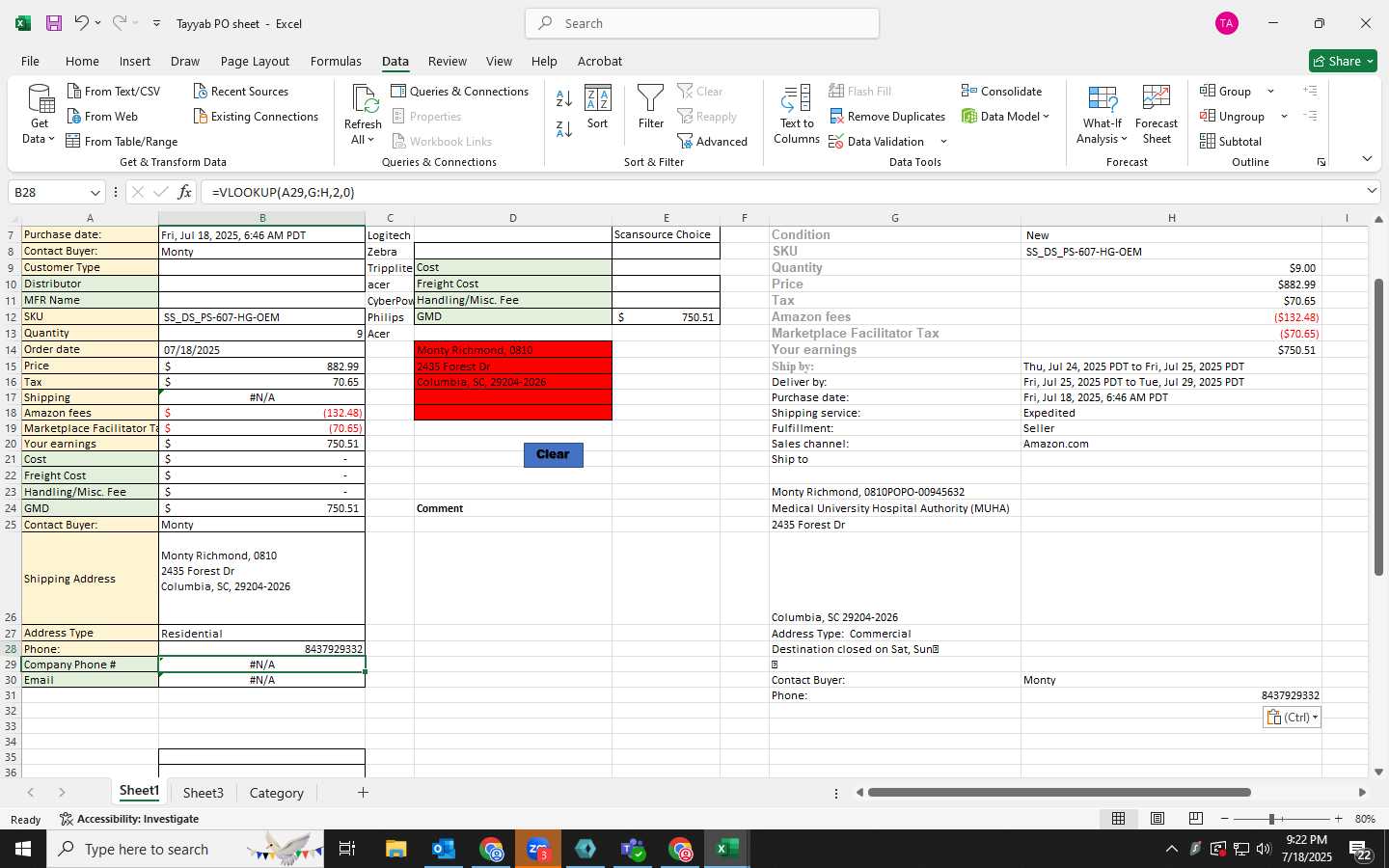Switch to the Home tab
Image resolution: width=1389 pixels, height=868 pixels.
tap(82, 61)
